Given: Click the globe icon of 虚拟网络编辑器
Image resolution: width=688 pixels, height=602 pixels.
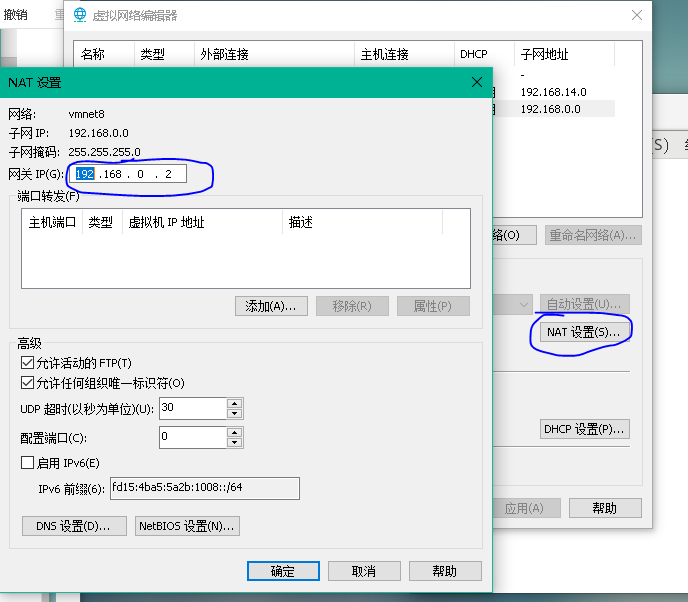Looking at the screenshot, I should click(x=80, y=15).
